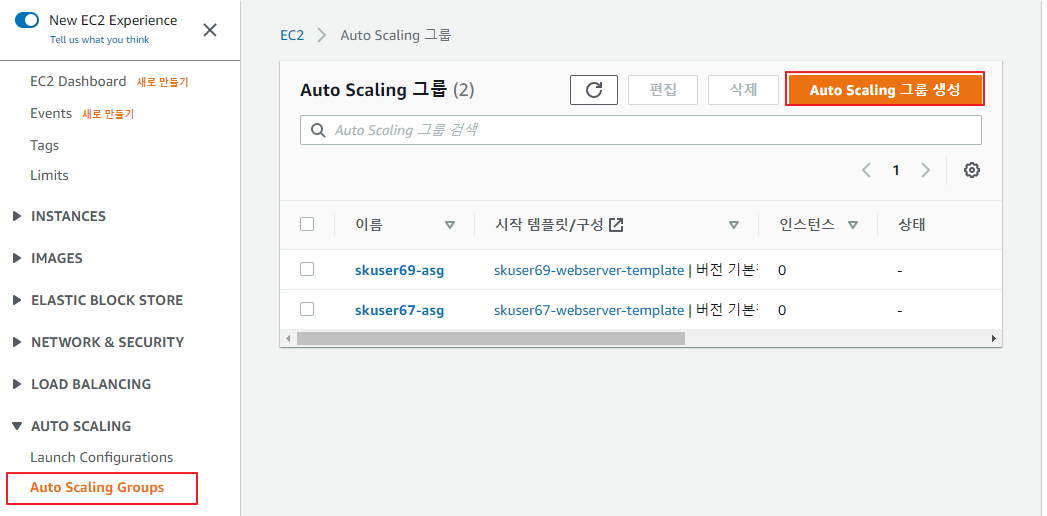Click Auto Scaling 그룹 breadcrumb text
The width and height of the screenshot is (1047, 516).
396,35
